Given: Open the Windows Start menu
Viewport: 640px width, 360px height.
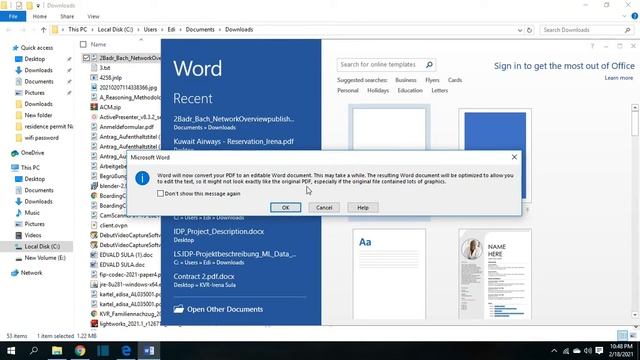Looking at the screenshot, I should (11, 351).
